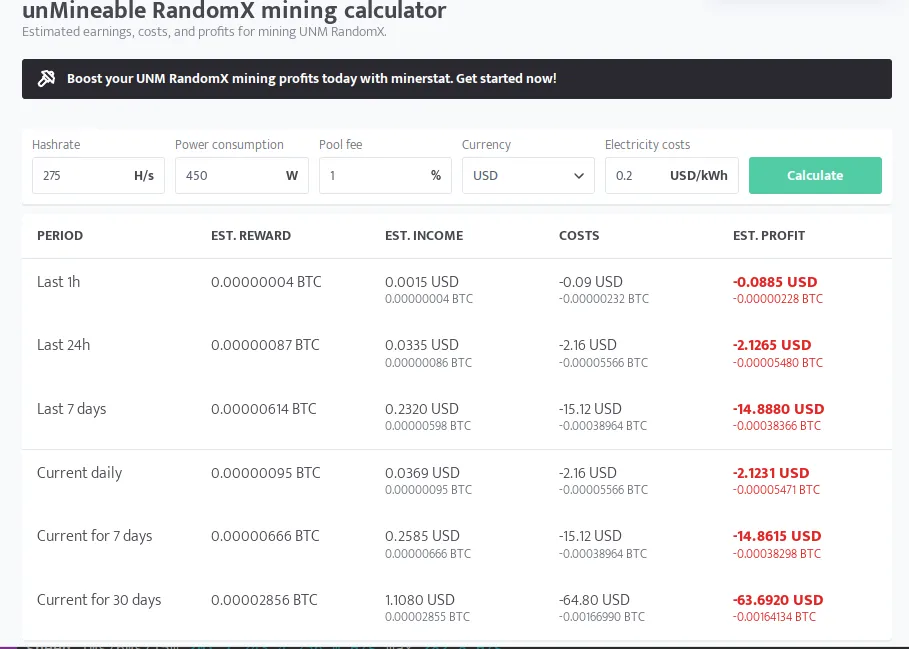Click reward value 0.00000614 BTC

click(x=264, y=409)
